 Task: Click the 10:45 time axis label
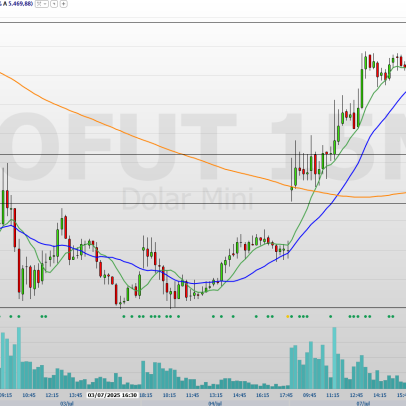click(x=29, y=395)
